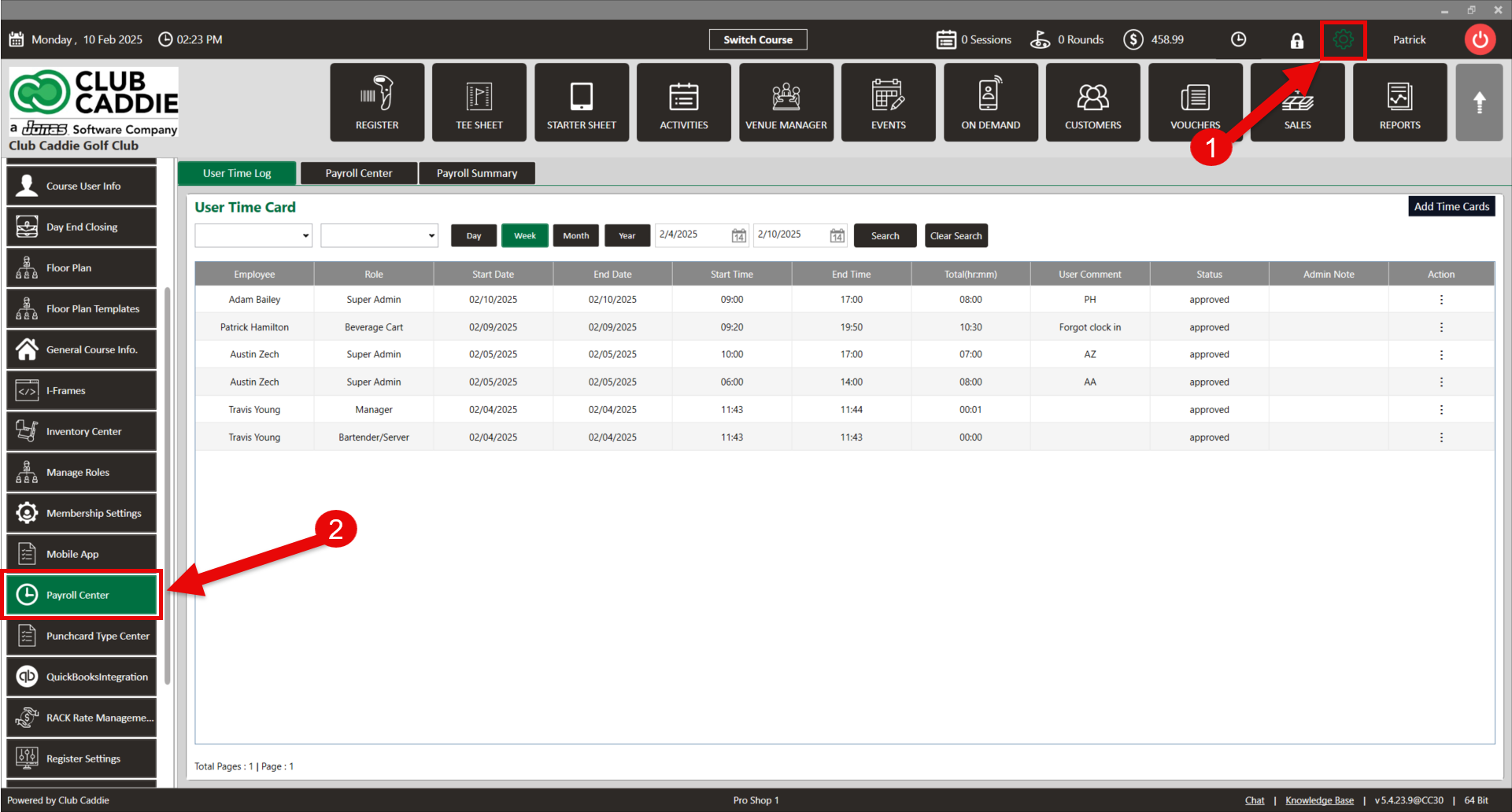
Task: Open QuickBooksIntegration in sidebar
Action: [82, 677]
